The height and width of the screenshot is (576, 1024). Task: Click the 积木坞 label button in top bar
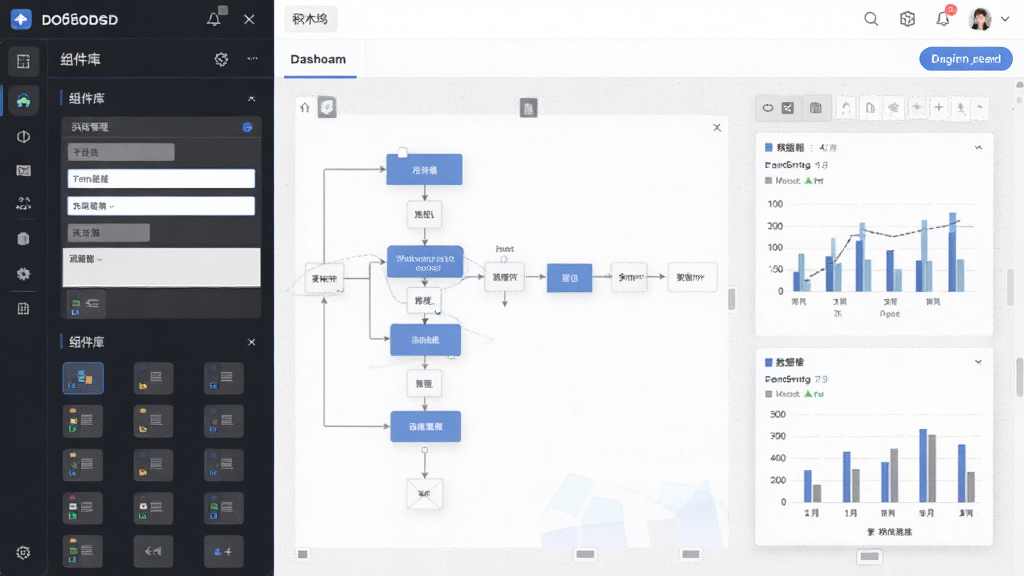pyautogui.click(x=310, y=19)
